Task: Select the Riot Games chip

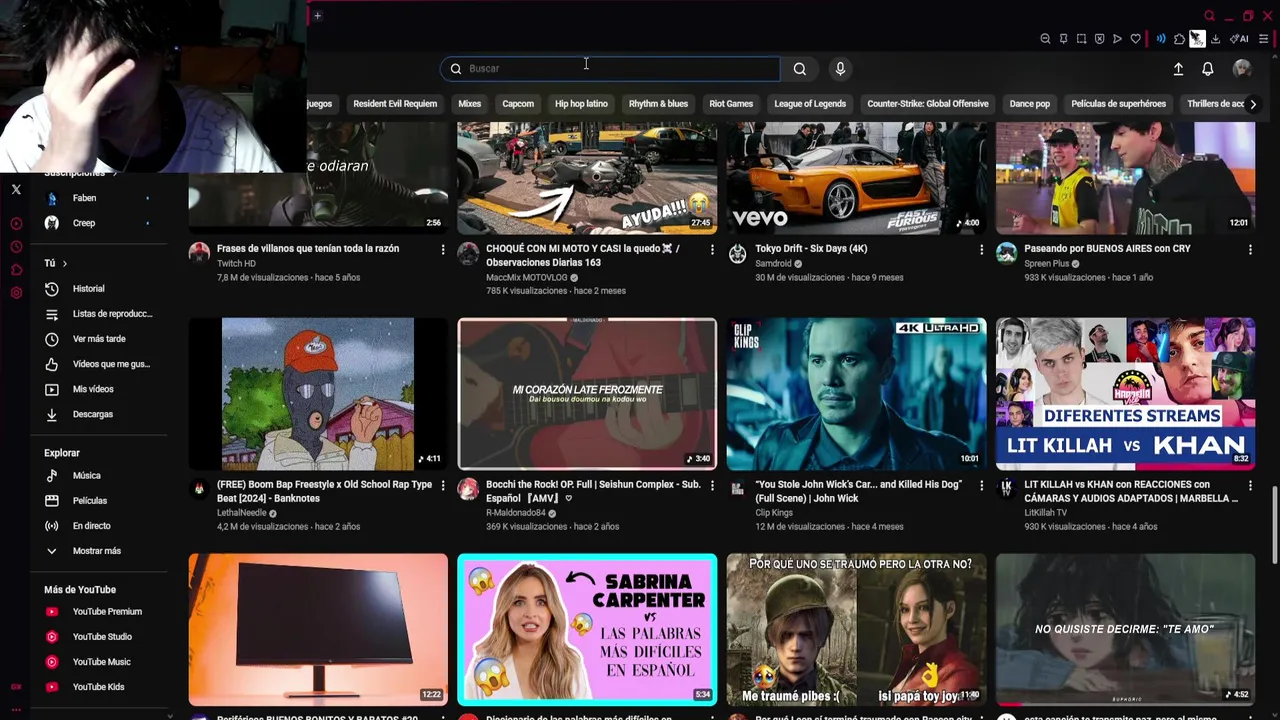Action: tap(731, 104)
